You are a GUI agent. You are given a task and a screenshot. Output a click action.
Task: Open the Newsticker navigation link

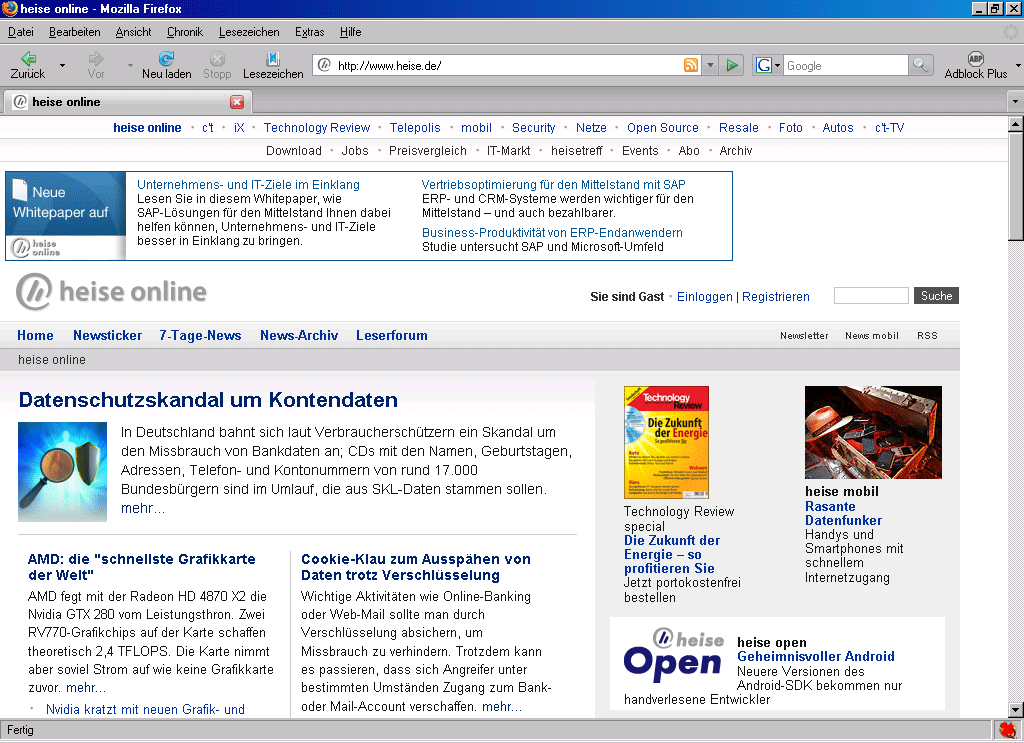point(108,335)
